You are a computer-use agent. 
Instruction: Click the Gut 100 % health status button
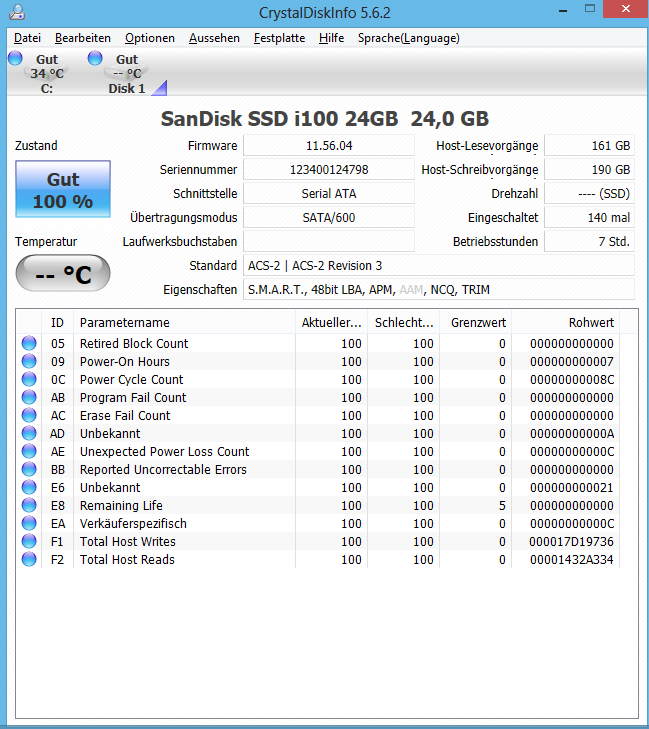[63, 189]
